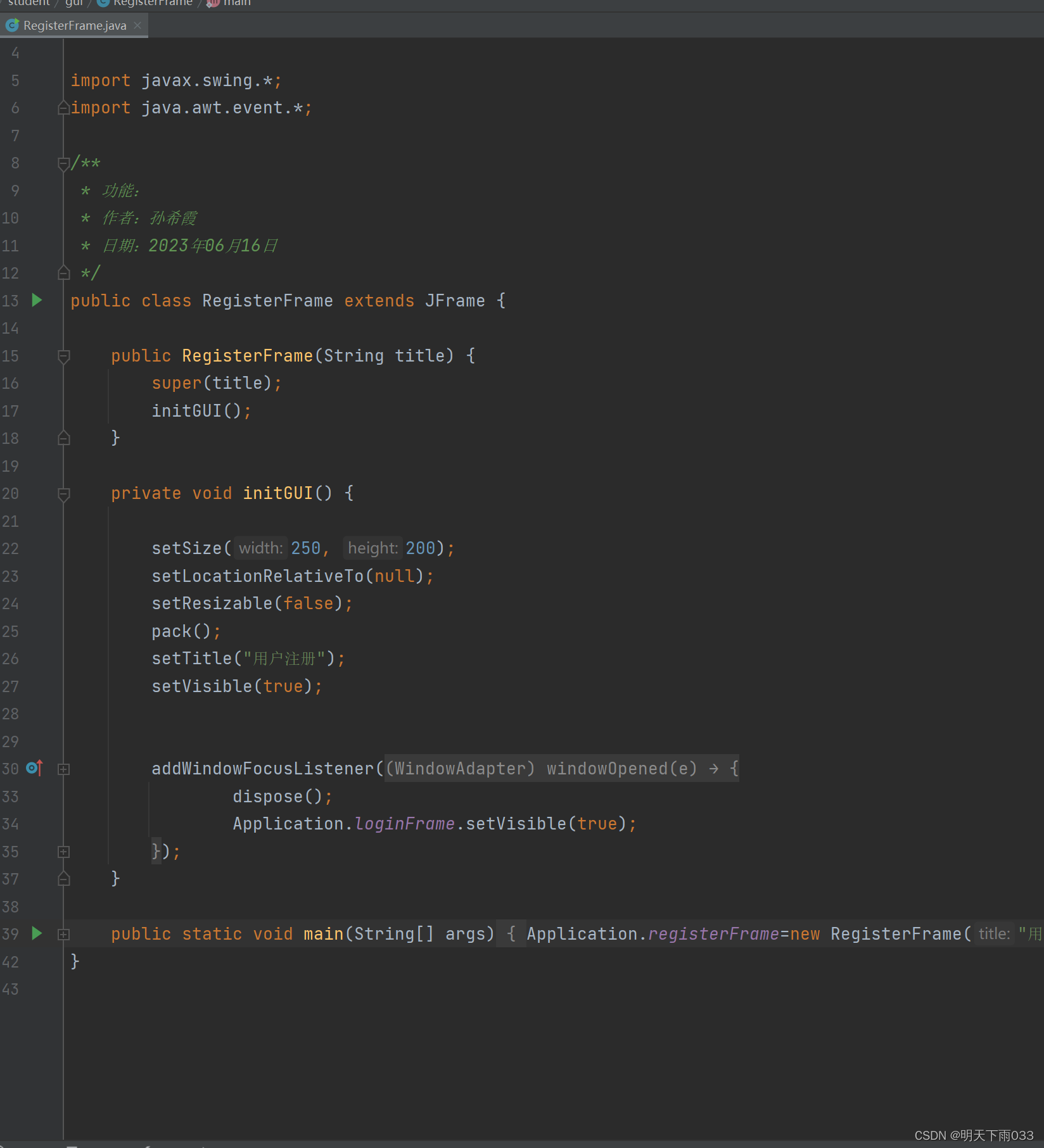This screenshot has height=1148, width=1044.
Task: Click the title parameter hint in main
Action: pyautogui.click(x=994, y=934)
